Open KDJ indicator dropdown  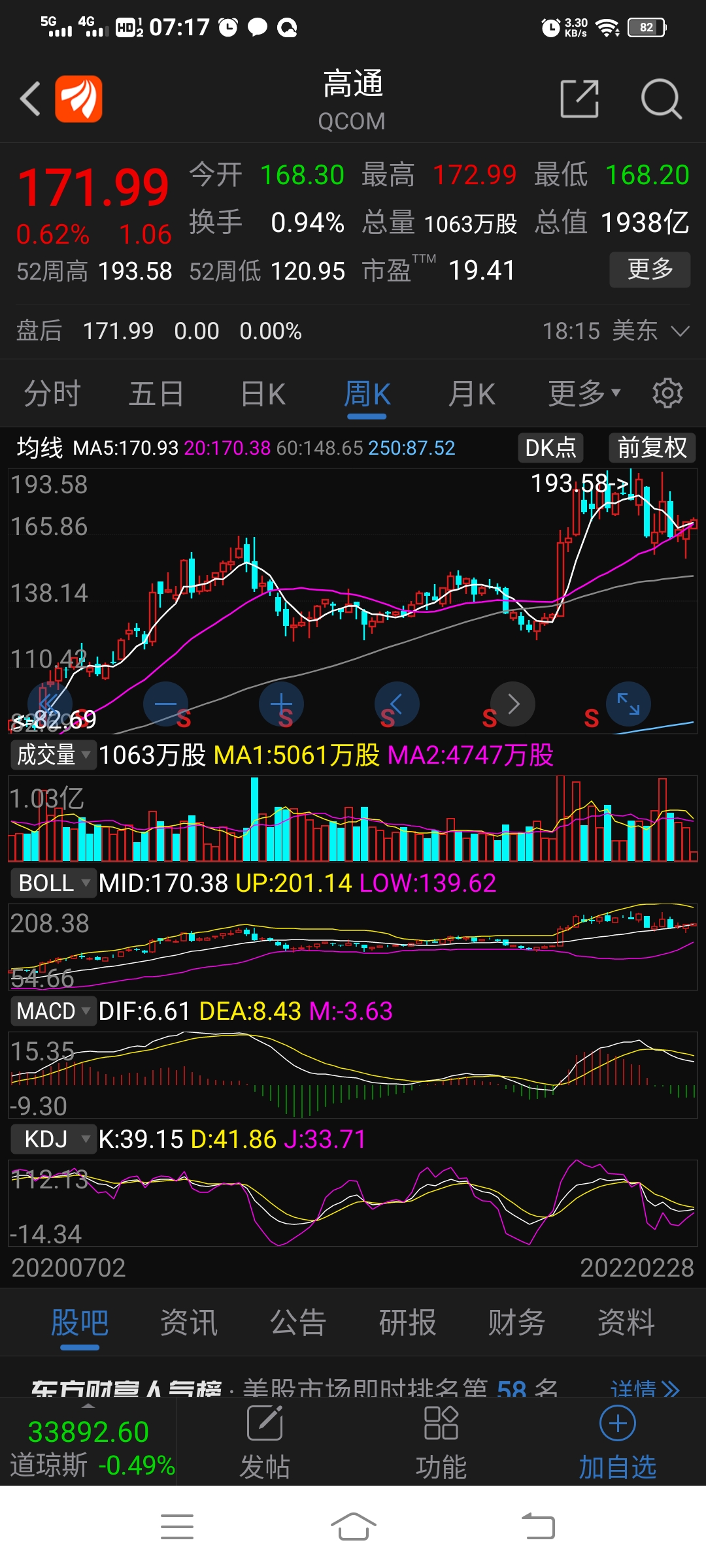(54, 1139)
